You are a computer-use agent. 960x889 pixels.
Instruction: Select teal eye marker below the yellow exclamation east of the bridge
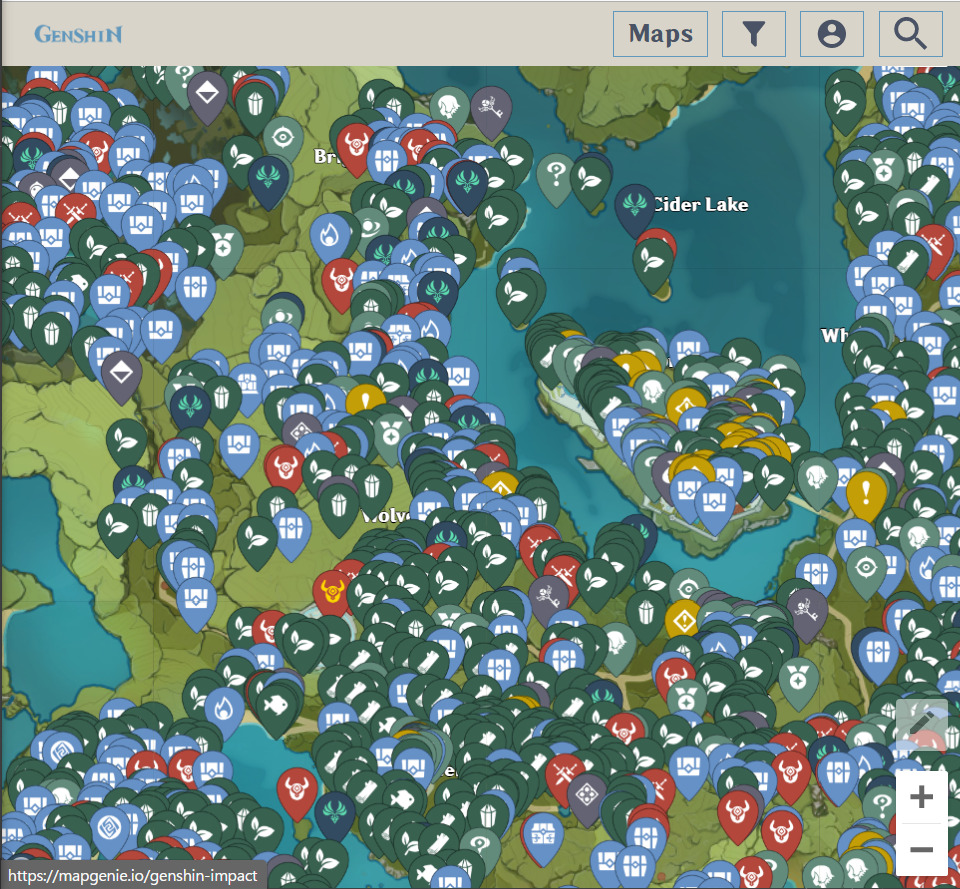click(x=866, y=571)
